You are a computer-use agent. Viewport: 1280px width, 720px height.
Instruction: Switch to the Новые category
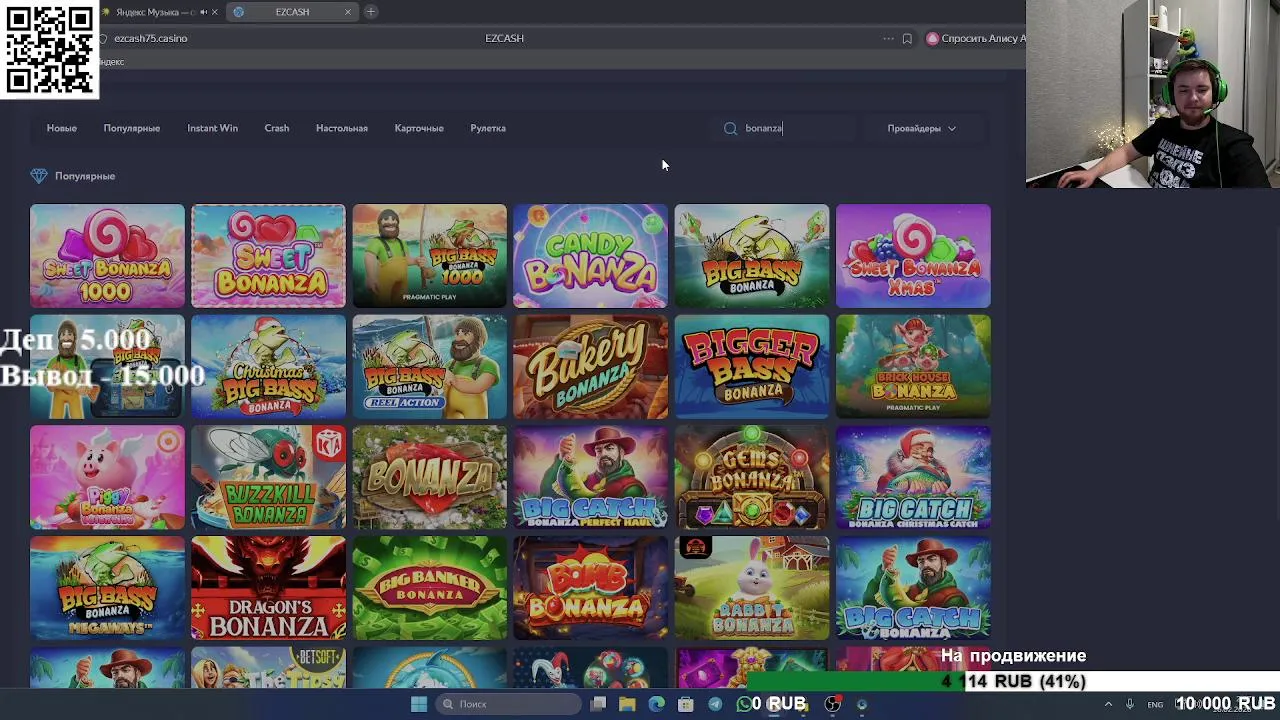coord(61,128)
